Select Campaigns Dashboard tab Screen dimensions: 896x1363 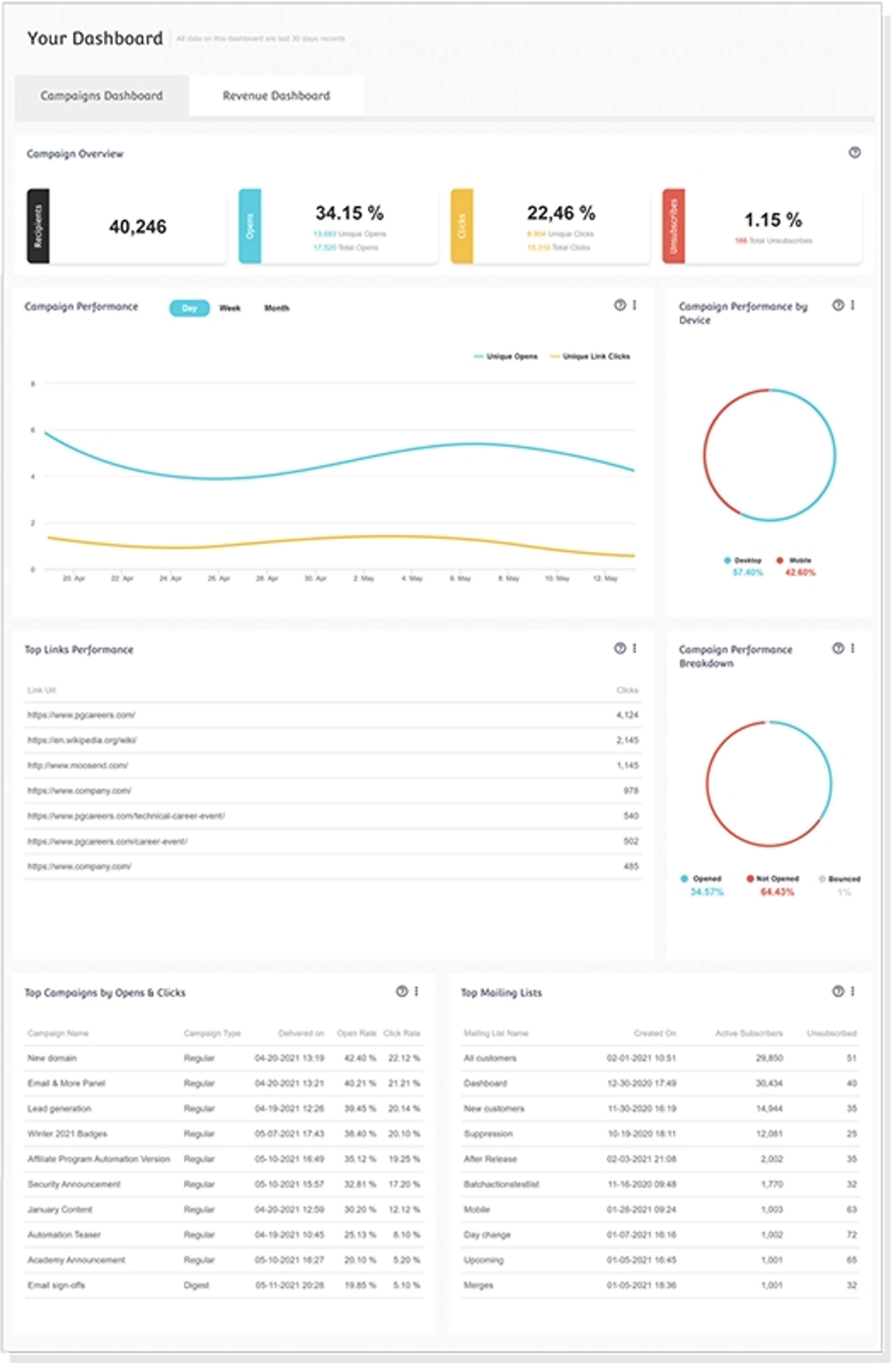[101, 96]
